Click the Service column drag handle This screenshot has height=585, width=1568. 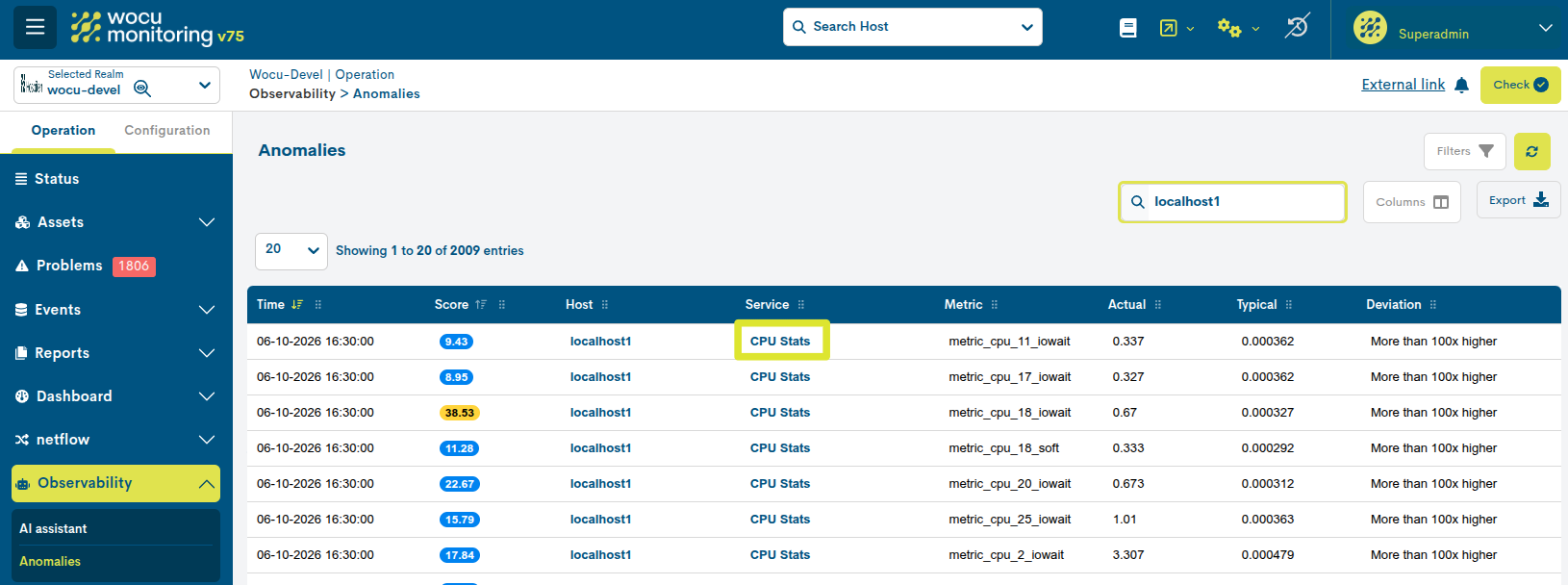point(801,305)
